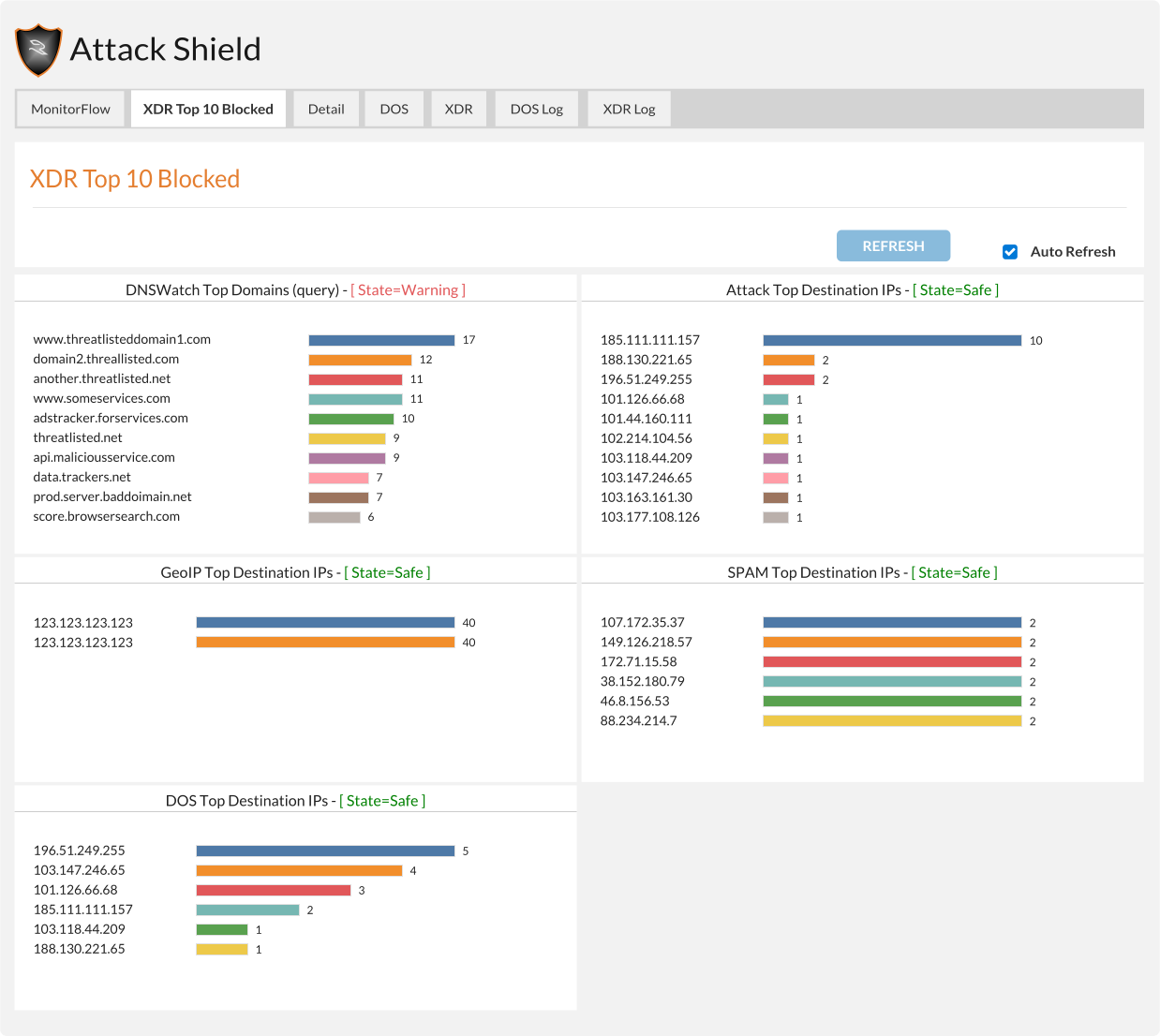The height and width of the screenshot is (1036, 1160).
Task: Open the DOS Log tab
Action: pyautogui.click(x=536, y=110)
